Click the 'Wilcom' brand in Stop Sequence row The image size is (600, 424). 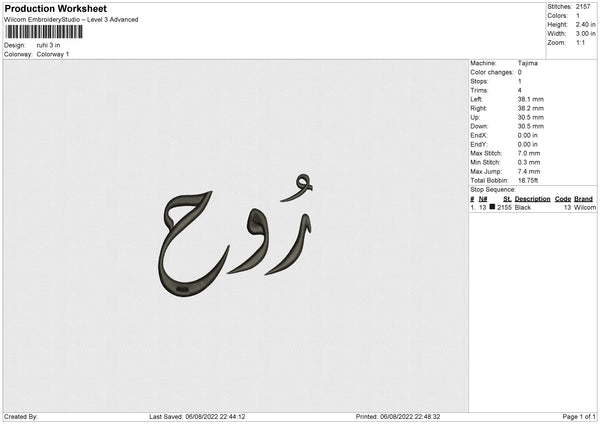585,207
